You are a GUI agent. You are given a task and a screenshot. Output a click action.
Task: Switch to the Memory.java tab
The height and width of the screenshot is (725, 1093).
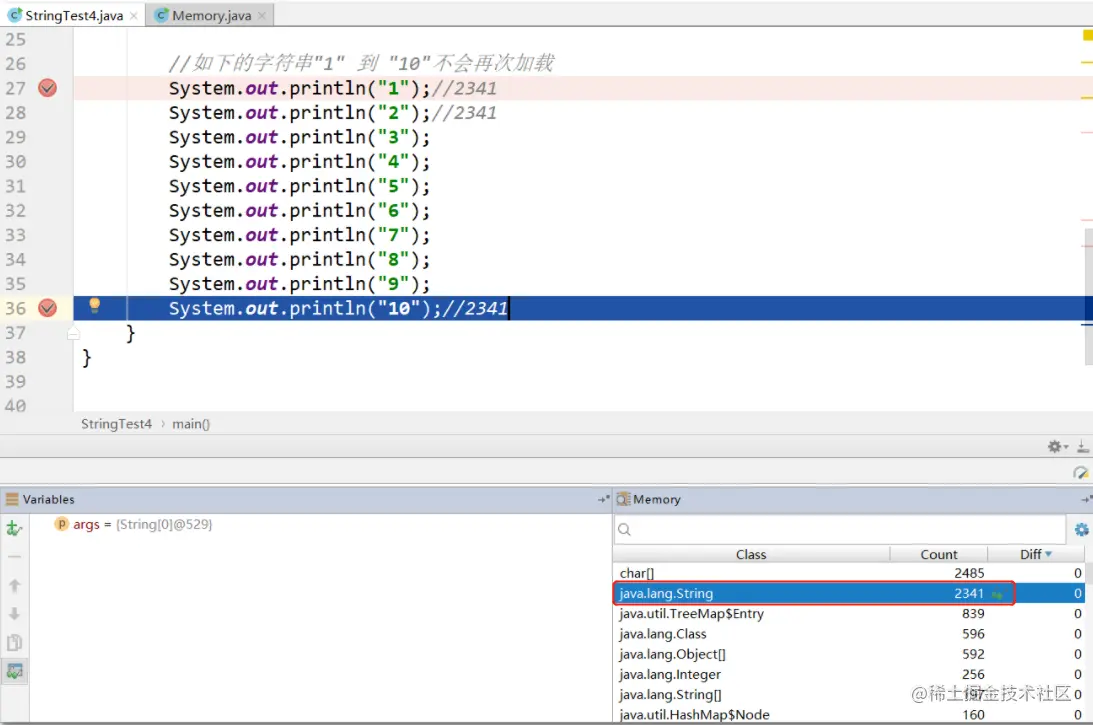[211, 15]
